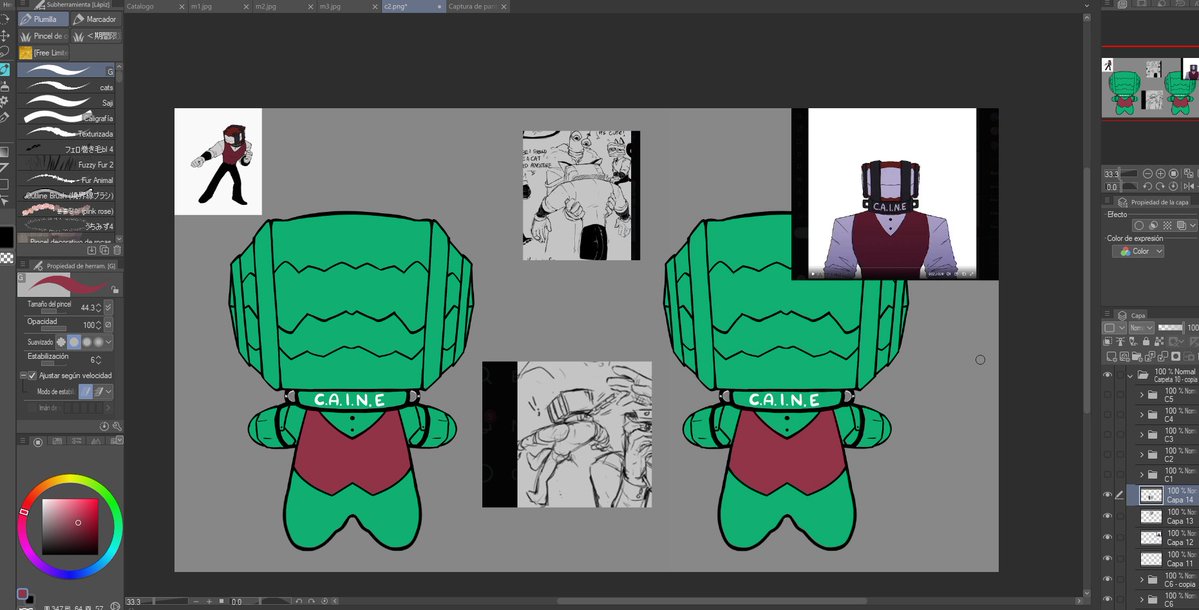1199x610 pixels.
Task: Expand the C5 layer folder
Action: coord(1142,395)
